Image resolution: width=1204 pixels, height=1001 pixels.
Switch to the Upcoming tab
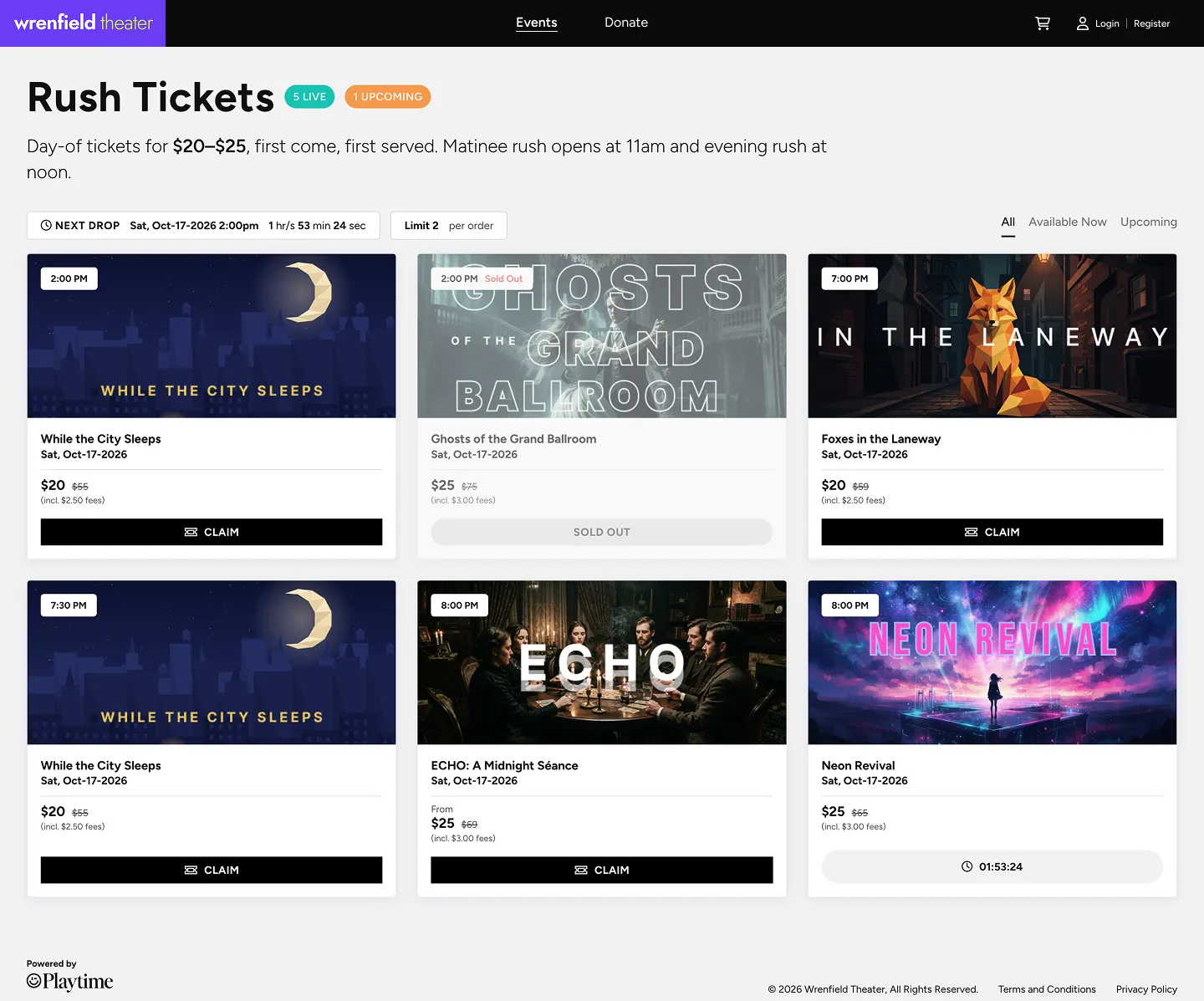click(x=1149, y=222)
